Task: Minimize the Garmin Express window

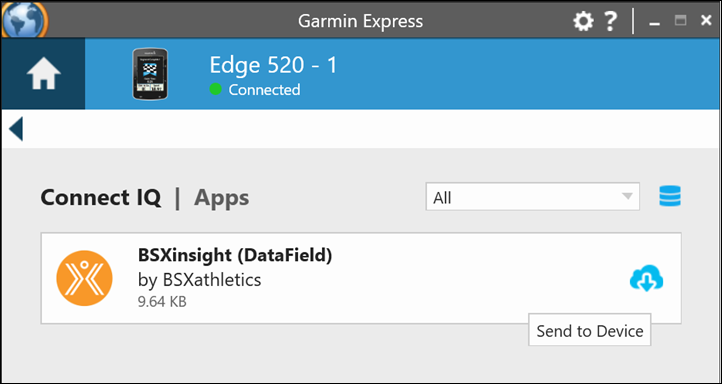Action: (654, 22)
